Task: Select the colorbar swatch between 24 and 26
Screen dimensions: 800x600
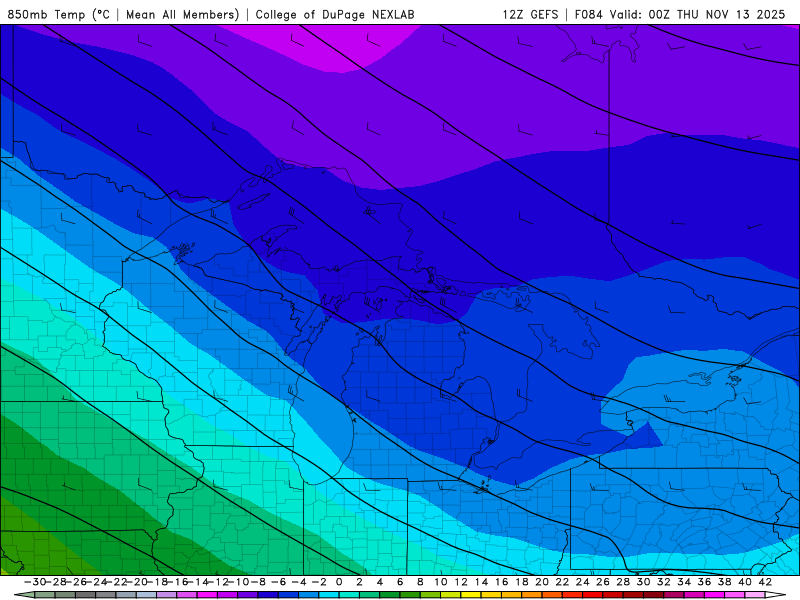Action: [592, 595]
